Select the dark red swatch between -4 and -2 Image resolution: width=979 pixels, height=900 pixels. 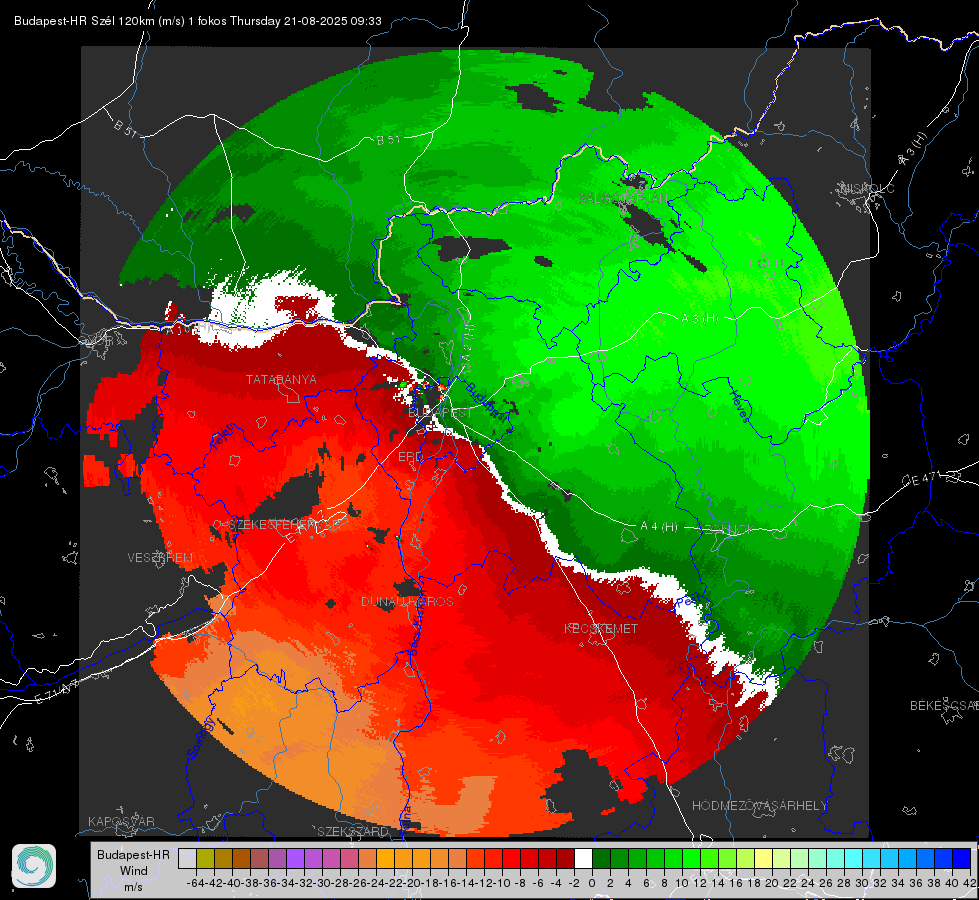click(566, 858)
